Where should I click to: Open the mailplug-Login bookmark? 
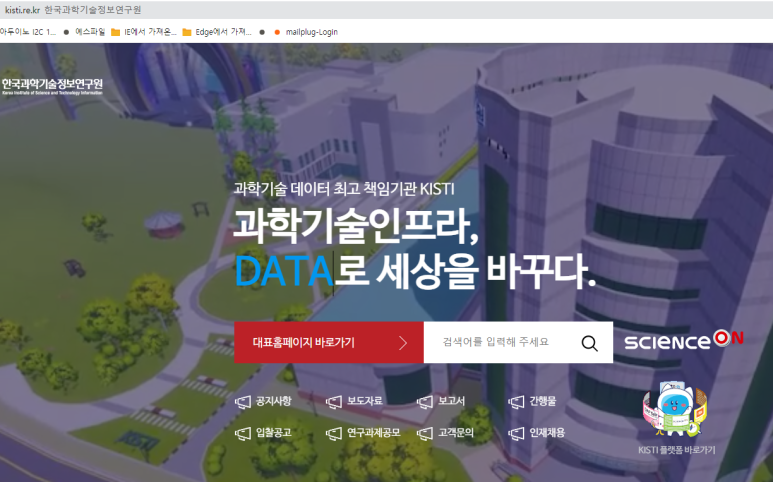306,32
